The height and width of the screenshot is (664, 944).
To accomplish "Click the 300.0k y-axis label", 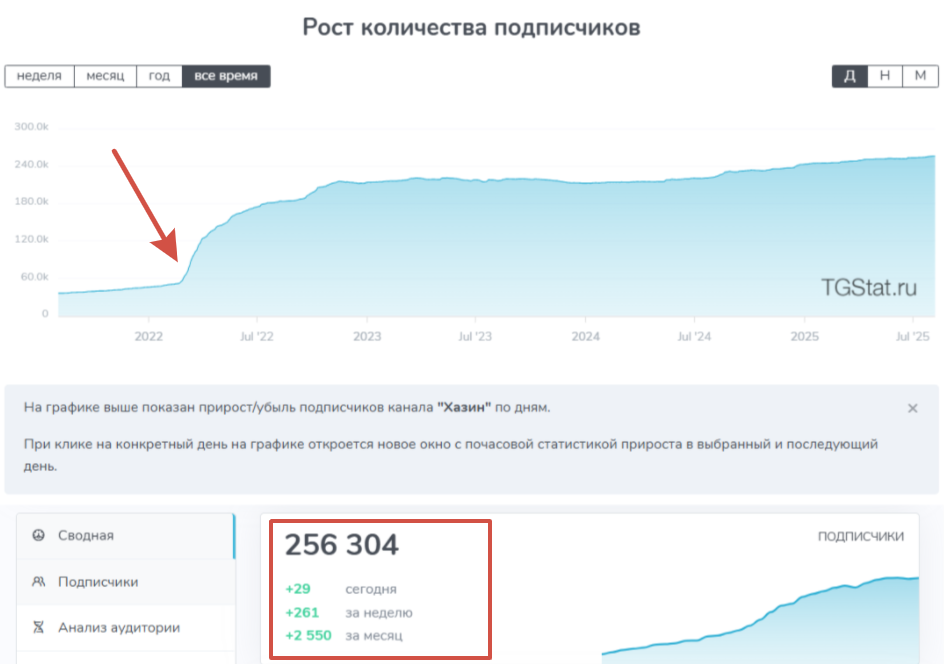I will pyautogui.click(x=31, y=126).
